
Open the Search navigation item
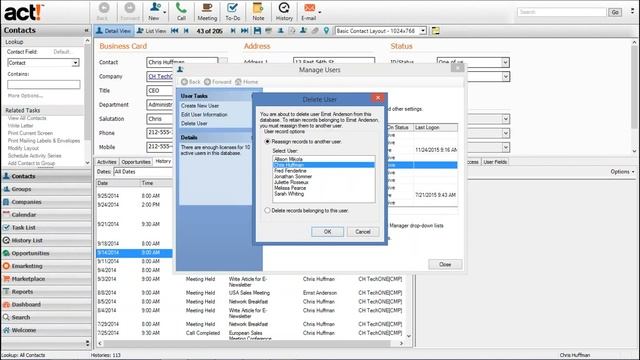(46, 317)
